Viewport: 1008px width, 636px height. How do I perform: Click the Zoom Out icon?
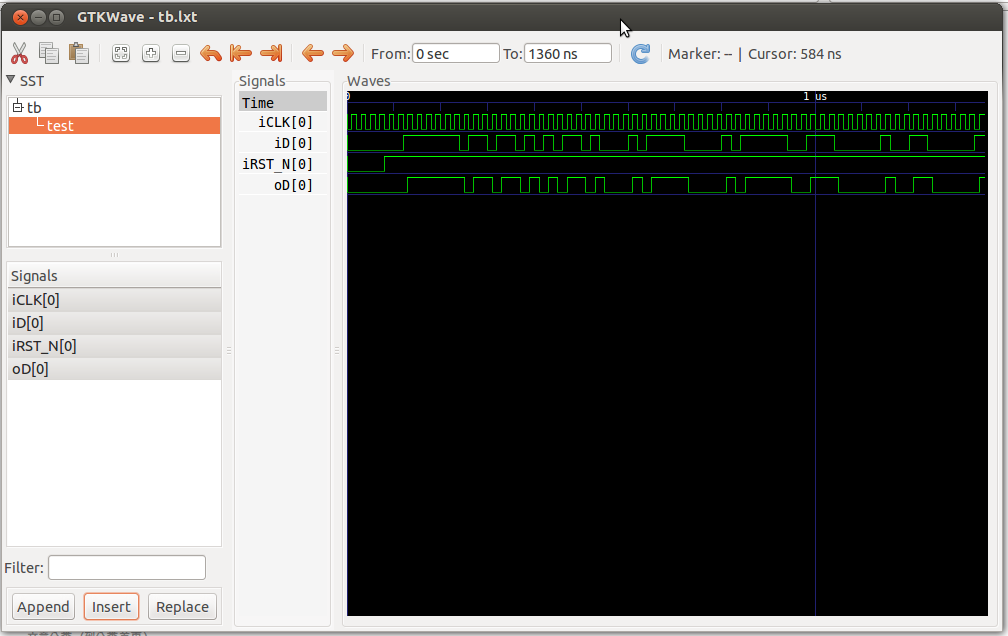pyautogui.click(x=181, y=52)
